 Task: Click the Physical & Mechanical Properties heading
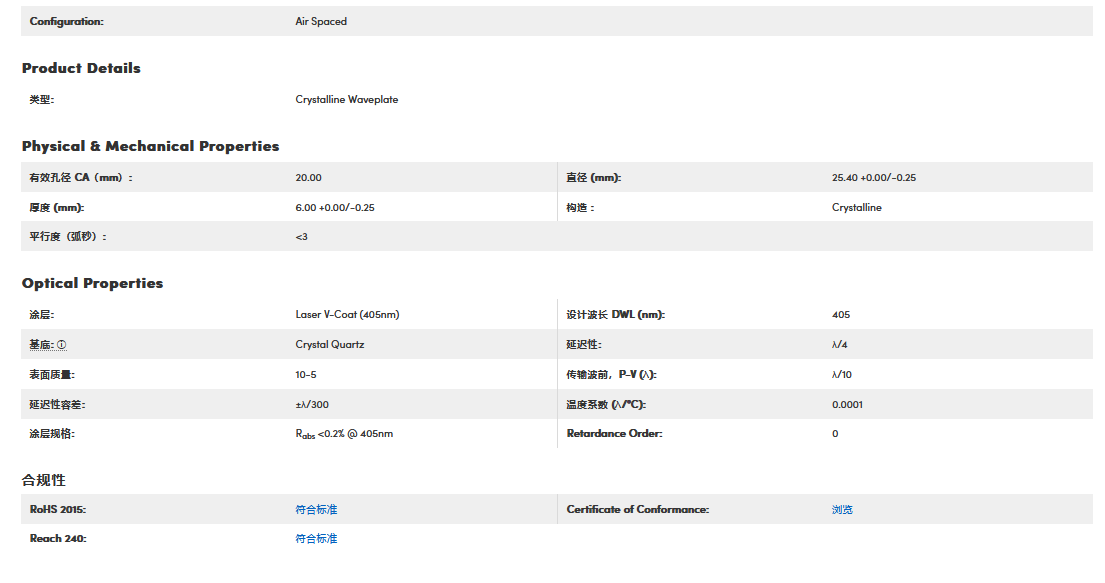[x=150, y=147]
